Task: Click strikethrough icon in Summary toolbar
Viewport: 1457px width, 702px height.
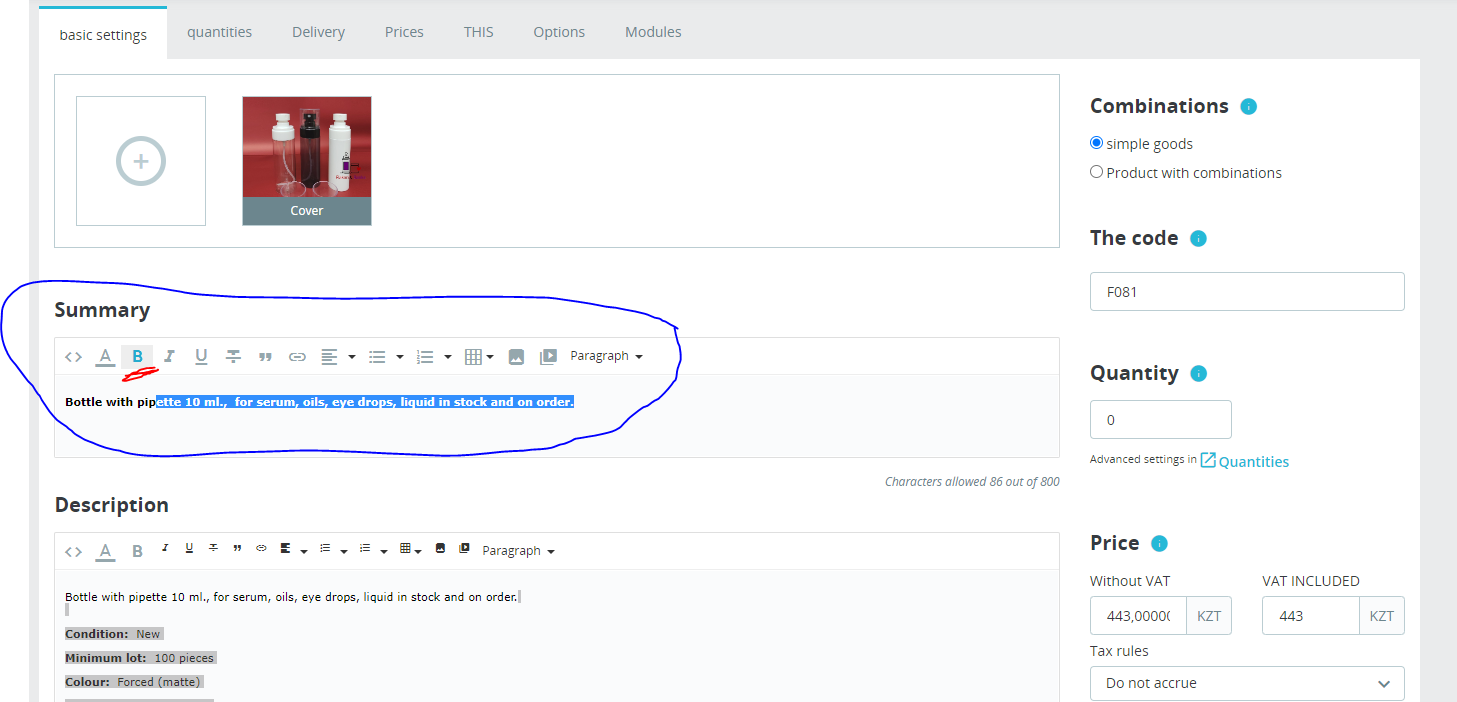Action: click(233, 356)
